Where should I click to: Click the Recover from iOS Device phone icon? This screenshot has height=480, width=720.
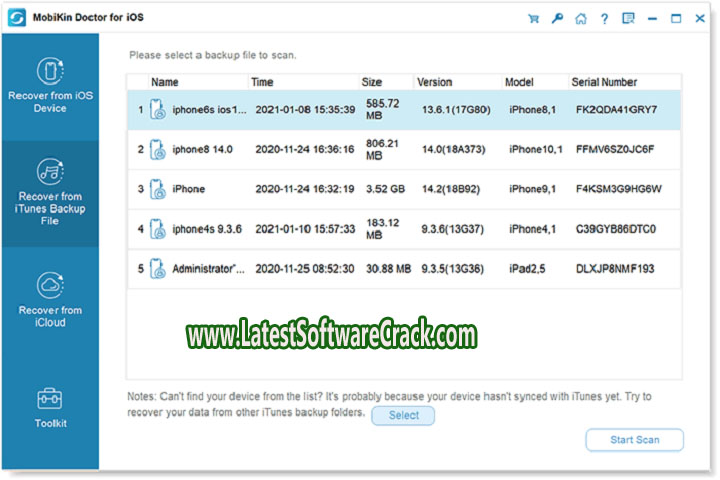coord(50,71)
